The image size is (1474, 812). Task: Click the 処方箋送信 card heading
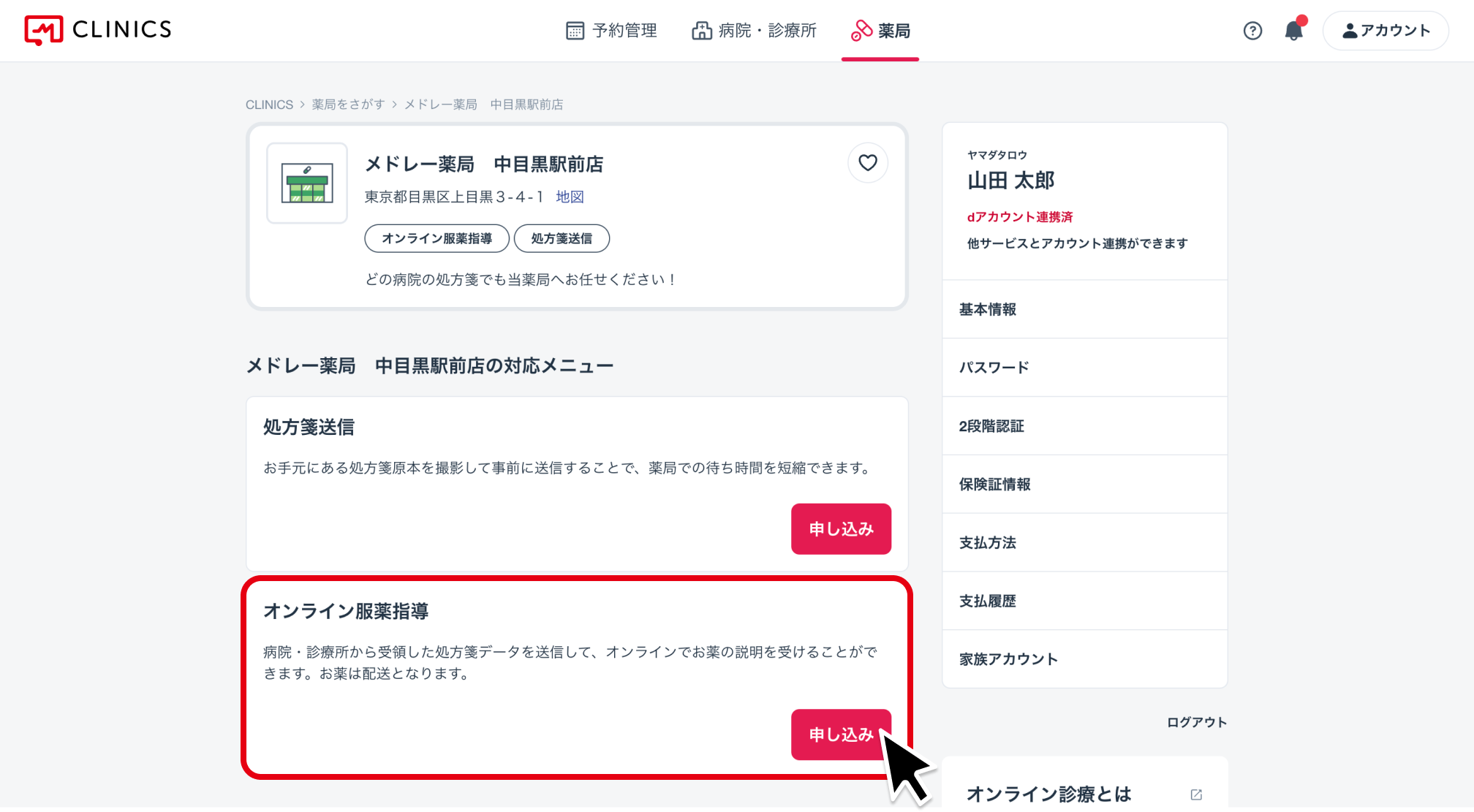[x=309, y=428]
